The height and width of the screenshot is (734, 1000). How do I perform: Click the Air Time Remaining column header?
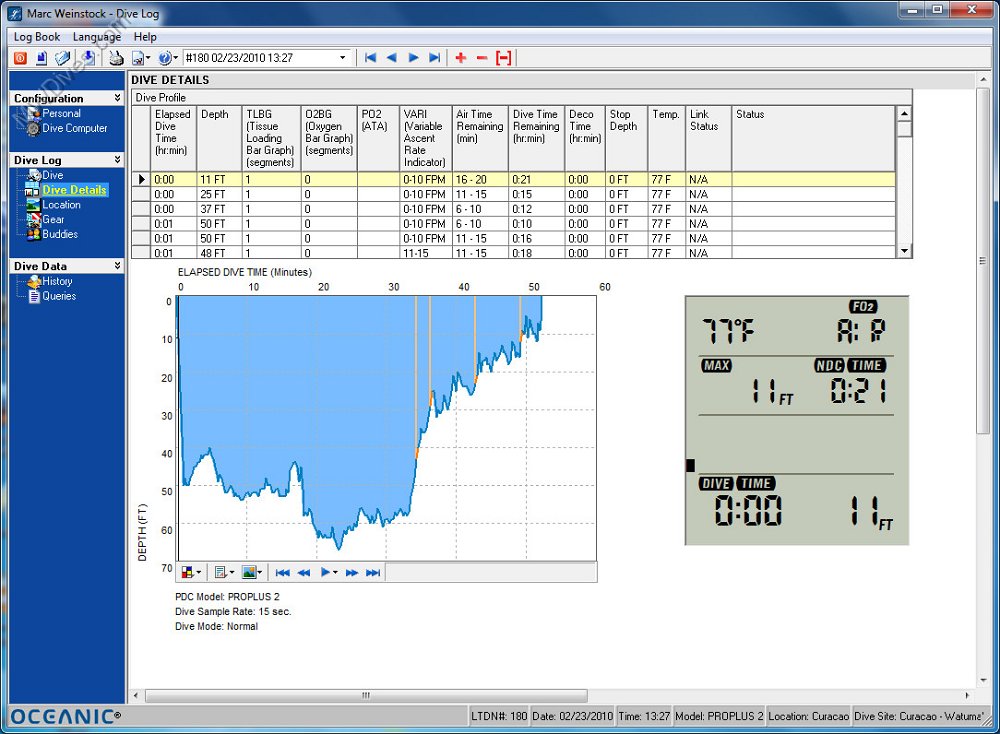tap(480, 138)
